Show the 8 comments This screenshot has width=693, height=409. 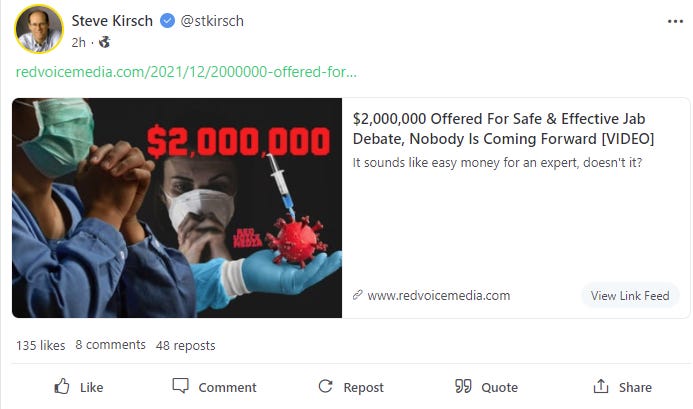[x=110, y=345]
